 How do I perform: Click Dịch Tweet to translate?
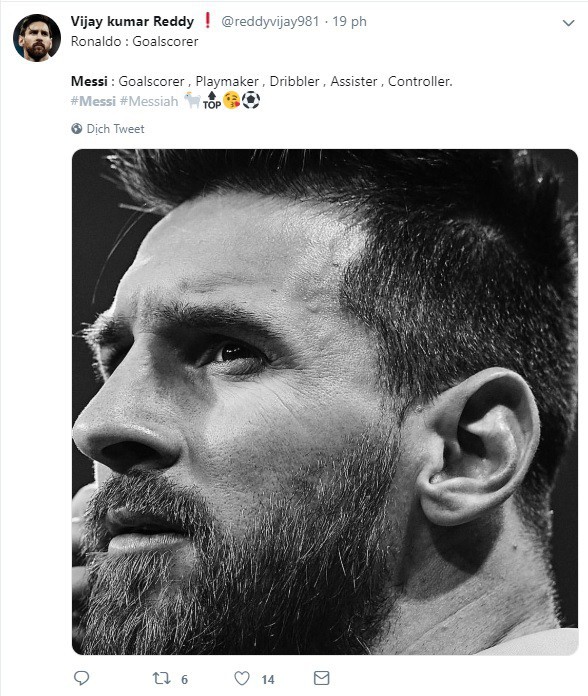[115, 129]
